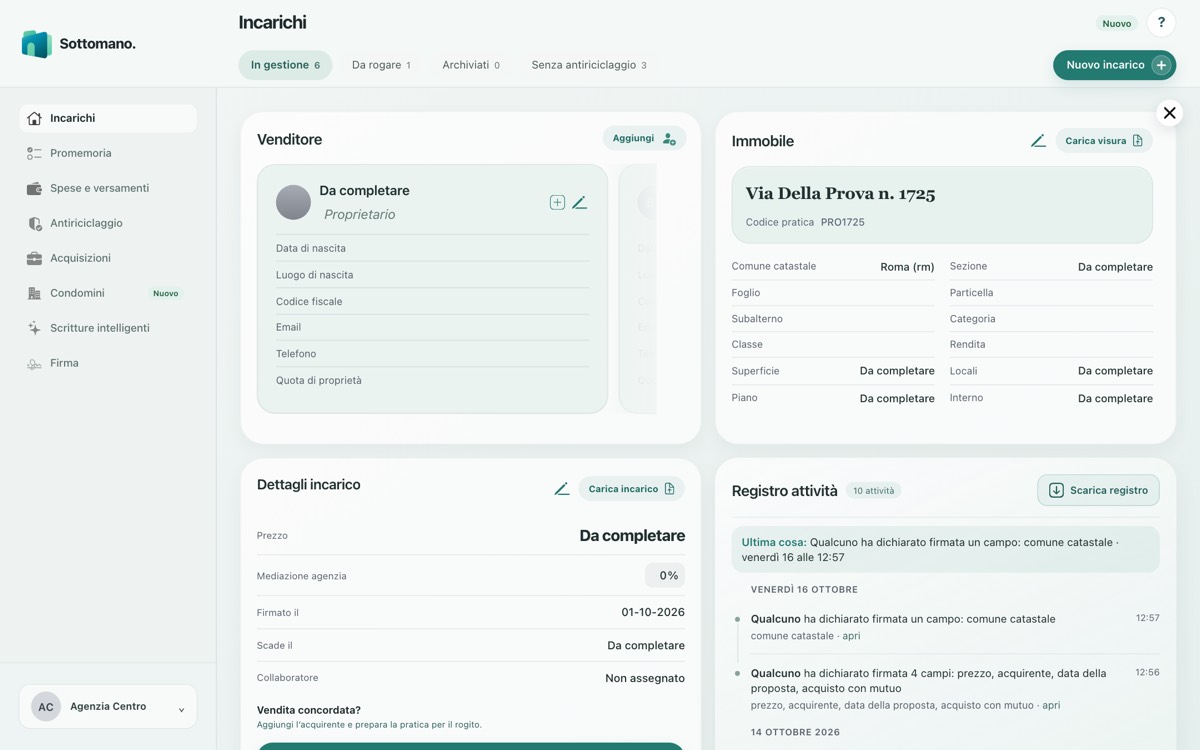This screenshot has width=1200, height=750.
Task: Click the Scritture intelligenti sparkle icon
Action: pyautogui.click(x=34, y=328)
